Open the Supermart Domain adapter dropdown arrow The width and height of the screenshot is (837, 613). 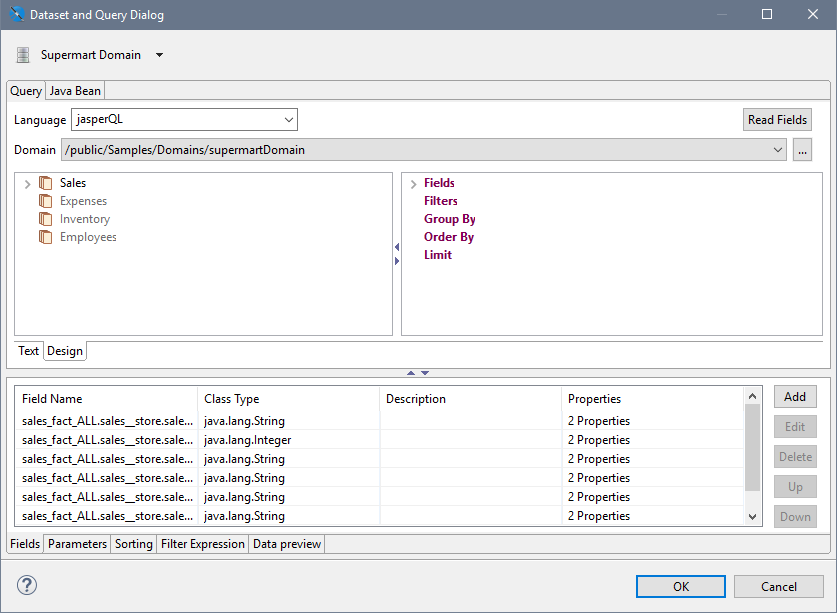click(x=159, y=55)
